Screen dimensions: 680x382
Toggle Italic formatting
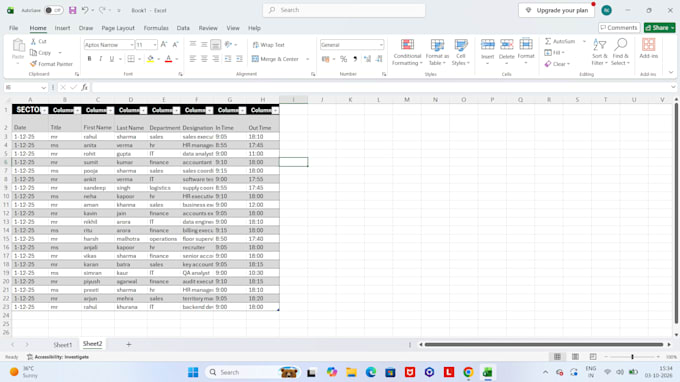101,59
